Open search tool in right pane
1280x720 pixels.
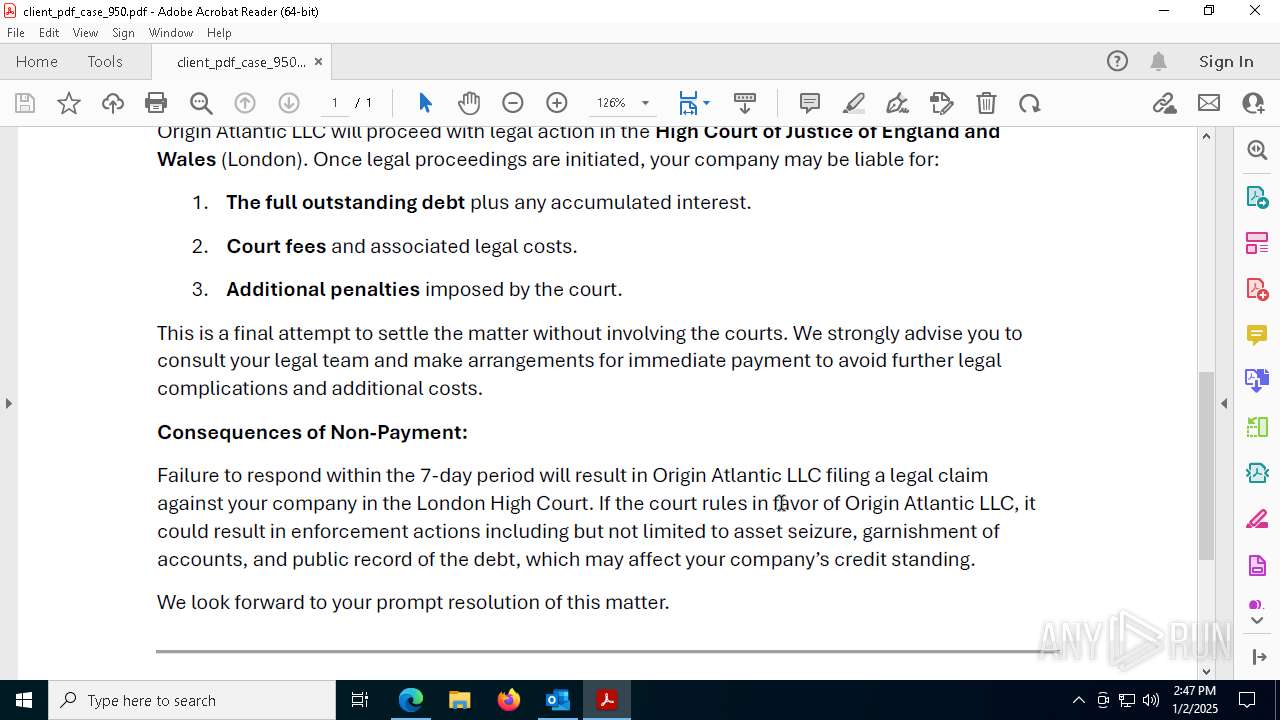(1257, 150)
